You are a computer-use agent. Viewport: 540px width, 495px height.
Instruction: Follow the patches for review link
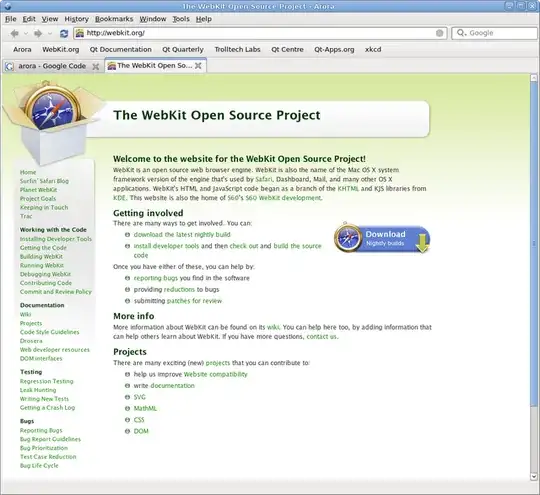coord(195,301)
